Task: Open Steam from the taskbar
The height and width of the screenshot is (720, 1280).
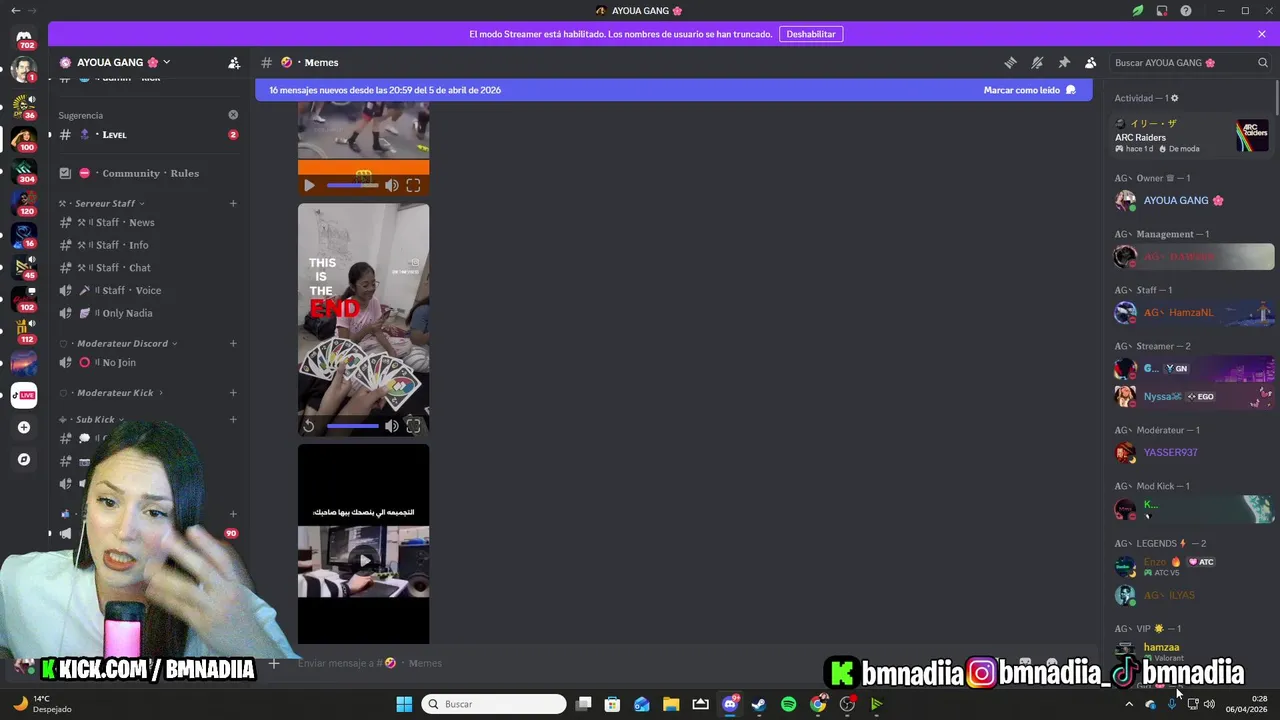Action: [x=759, y=704]
